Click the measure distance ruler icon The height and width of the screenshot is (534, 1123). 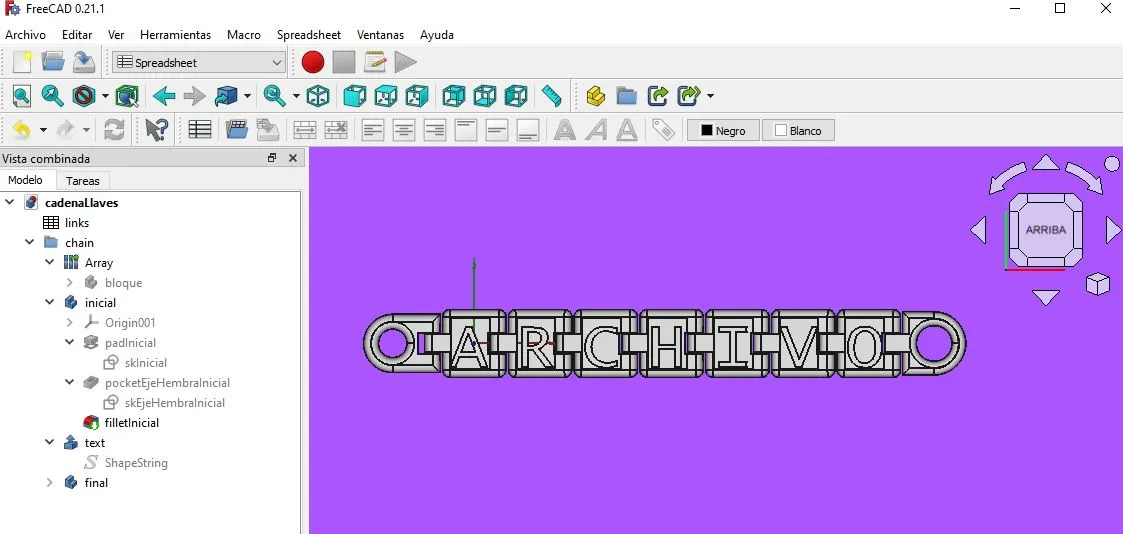point(551,95)
